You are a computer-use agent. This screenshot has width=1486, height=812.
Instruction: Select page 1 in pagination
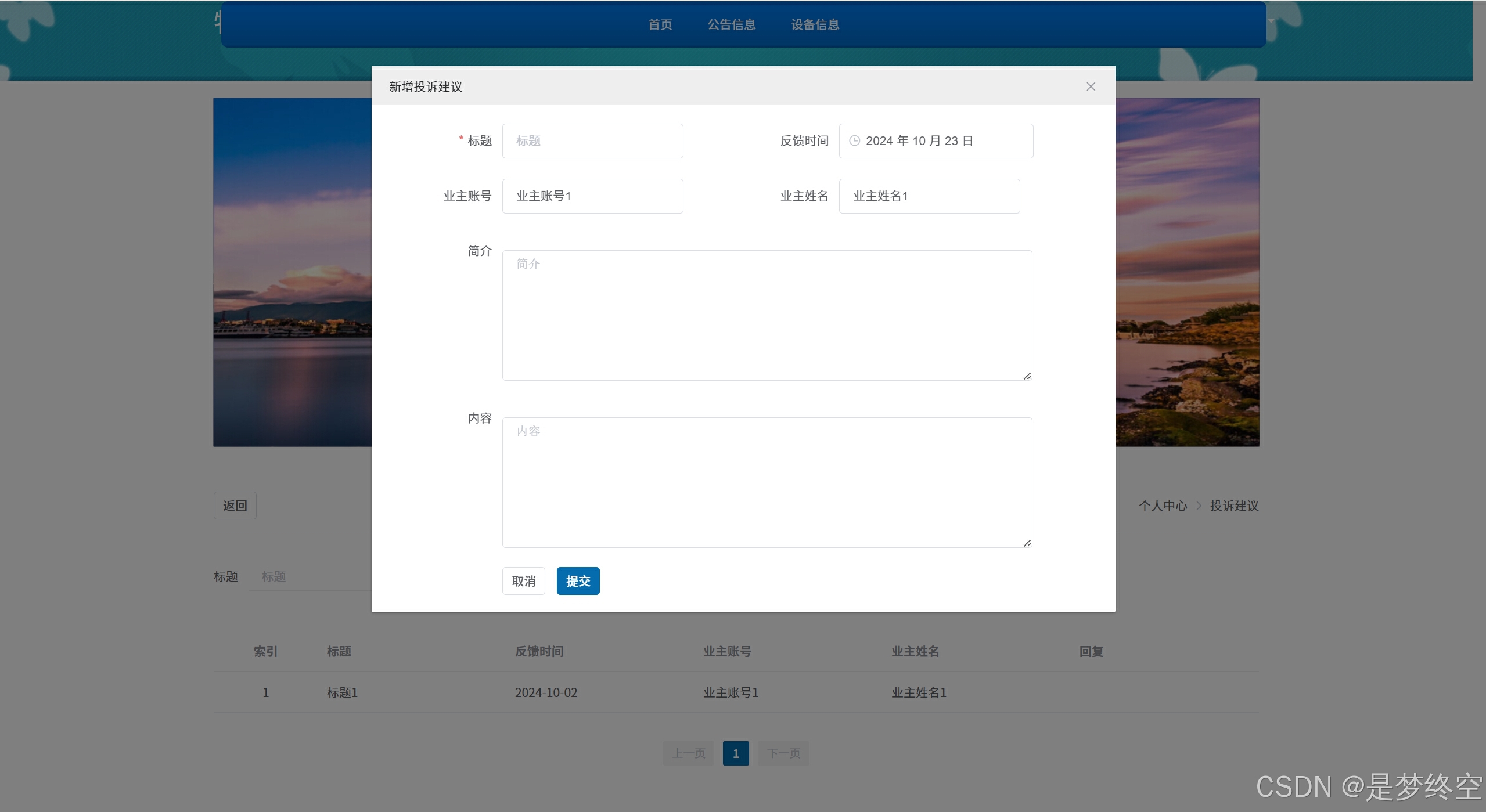(x=736, y=753)
